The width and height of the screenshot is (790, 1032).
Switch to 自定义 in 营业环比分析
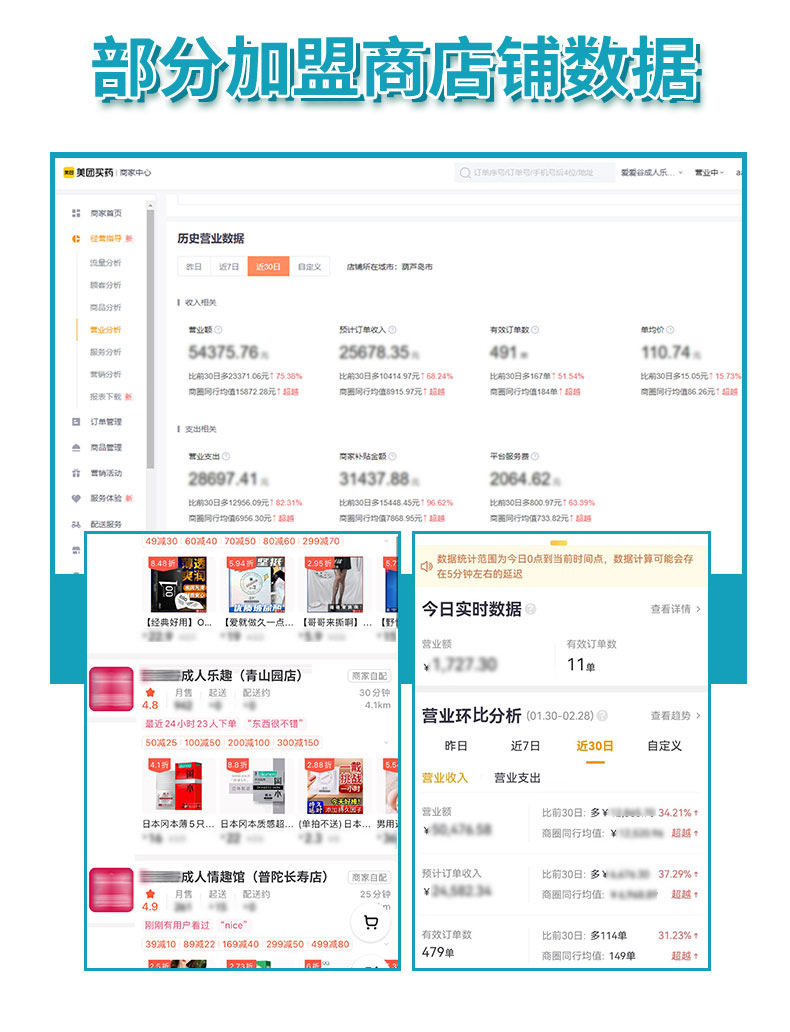click(x=664, y=746)
